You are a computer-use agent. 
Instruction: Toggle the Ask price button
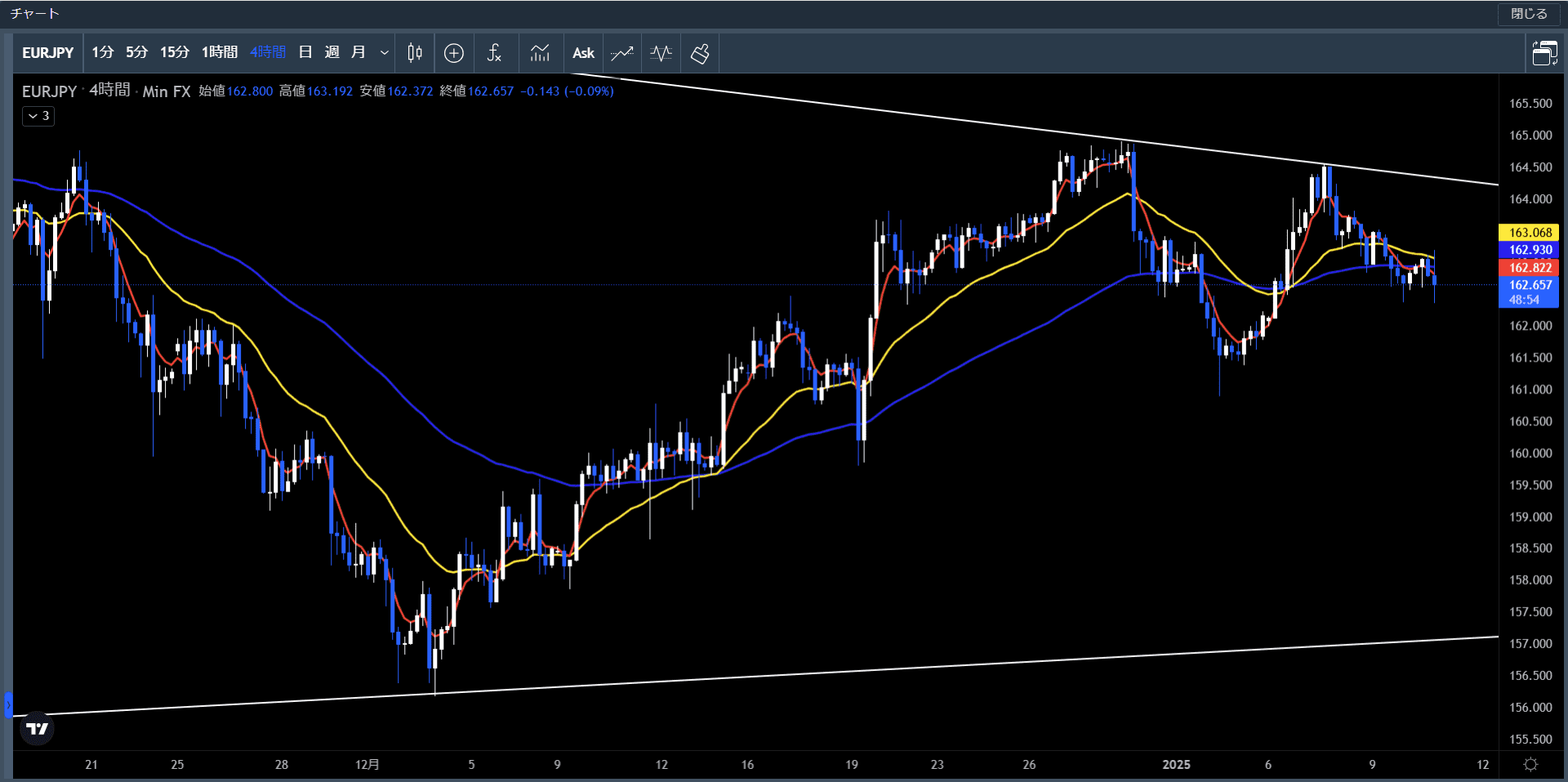pyautogui.click(x=583, y=53)
